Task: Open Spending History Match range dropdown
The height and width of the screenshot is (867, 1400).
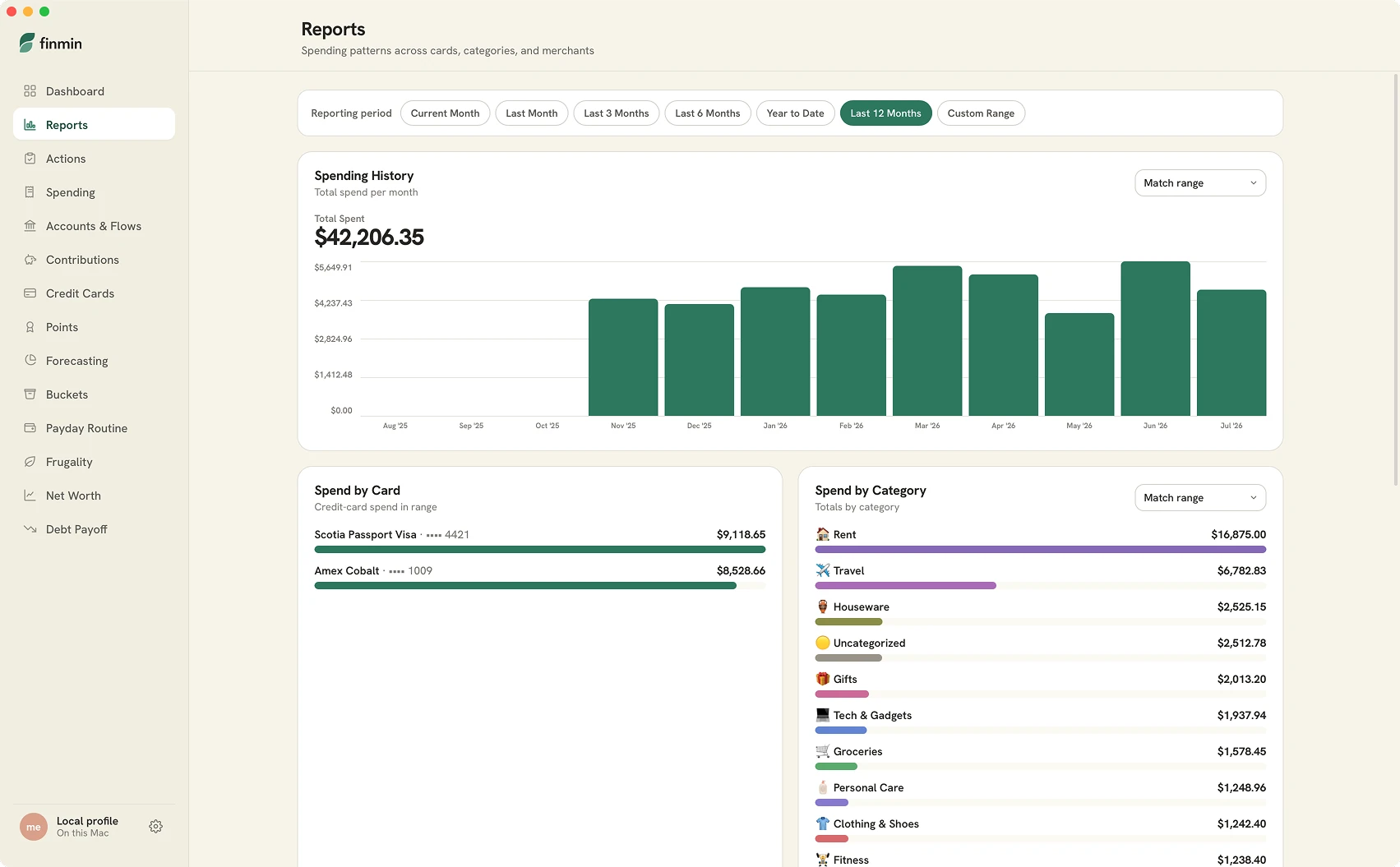Action: click(x=1200, y=183)
